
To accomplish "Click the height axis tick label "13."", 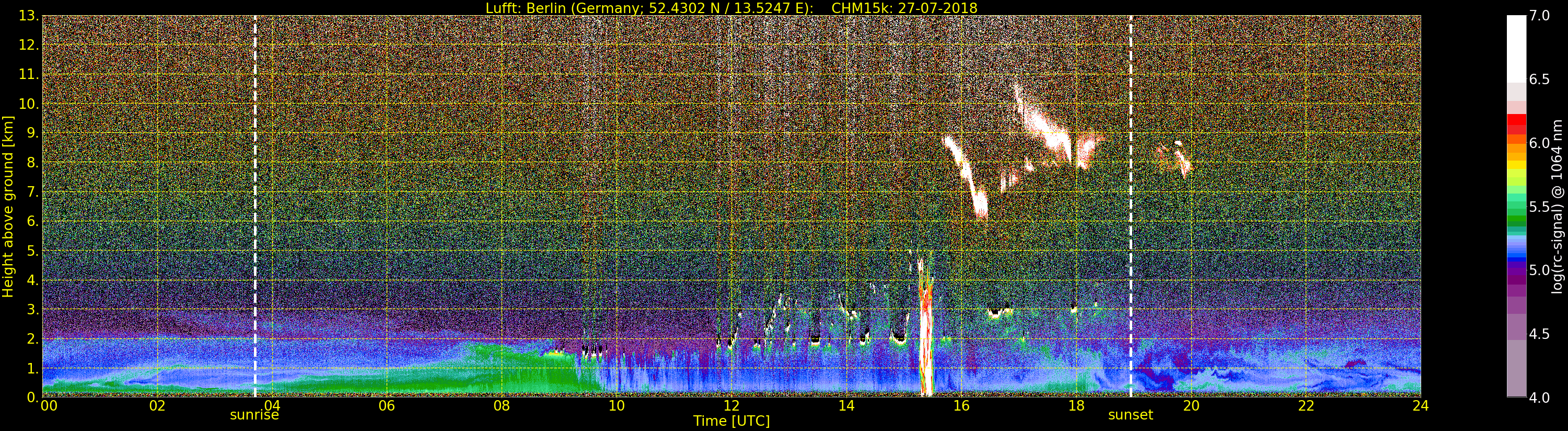I will tap(29, 16).
